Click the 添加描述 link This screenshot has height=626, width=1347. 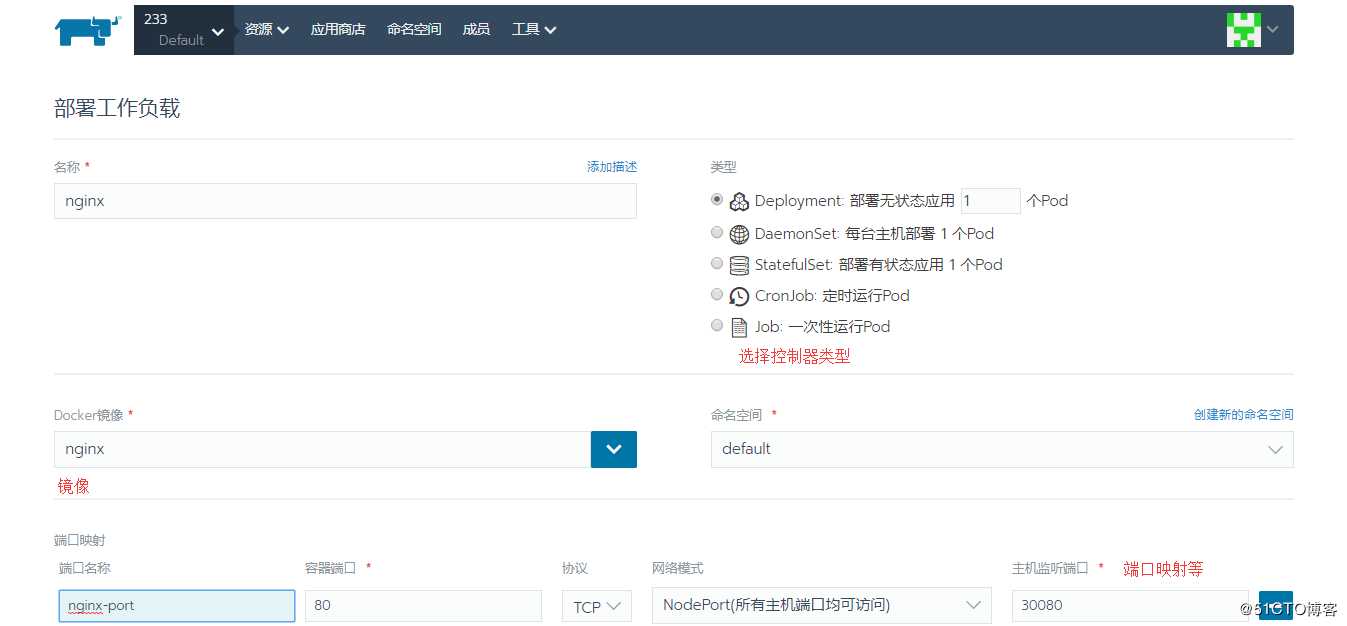612,167
